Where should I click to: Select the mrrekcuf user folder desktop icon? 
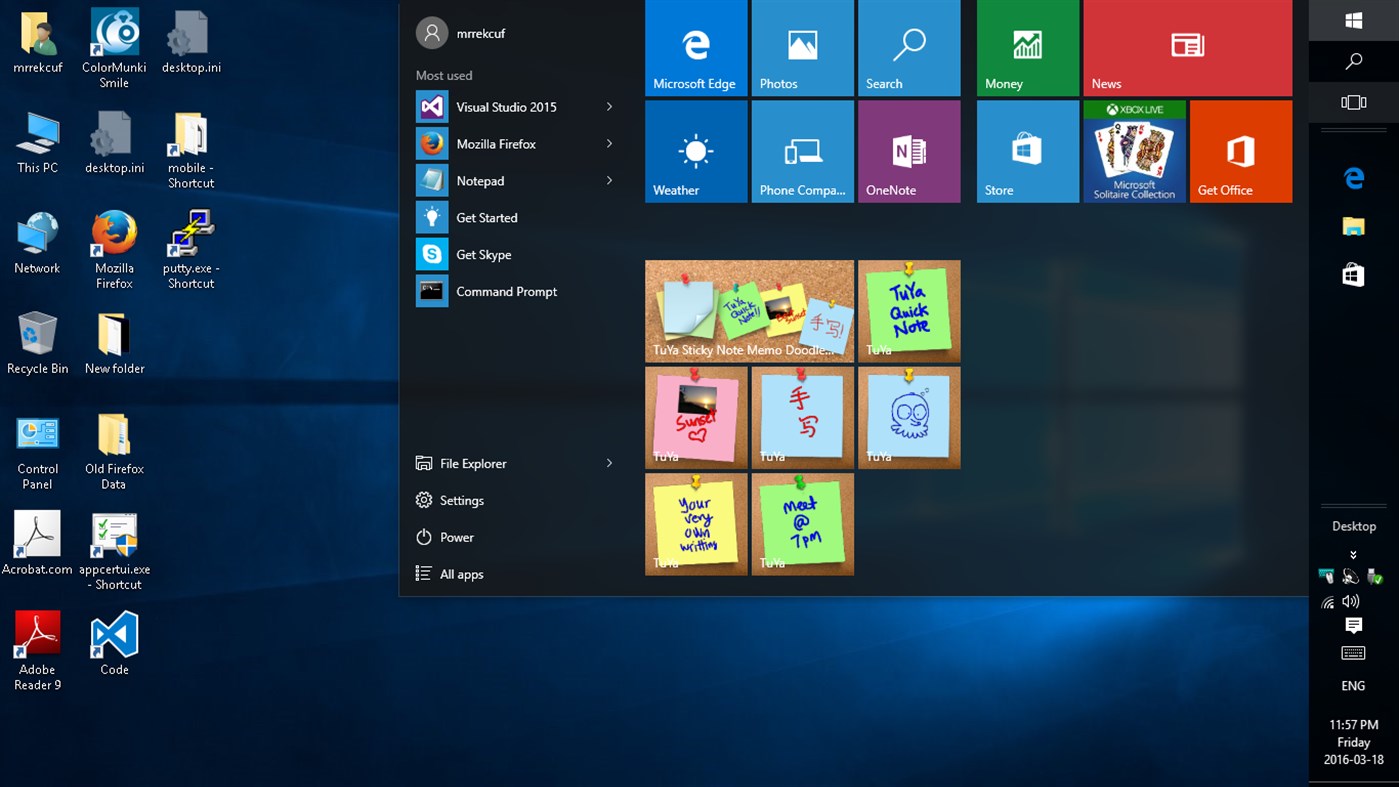pos(38,43)
